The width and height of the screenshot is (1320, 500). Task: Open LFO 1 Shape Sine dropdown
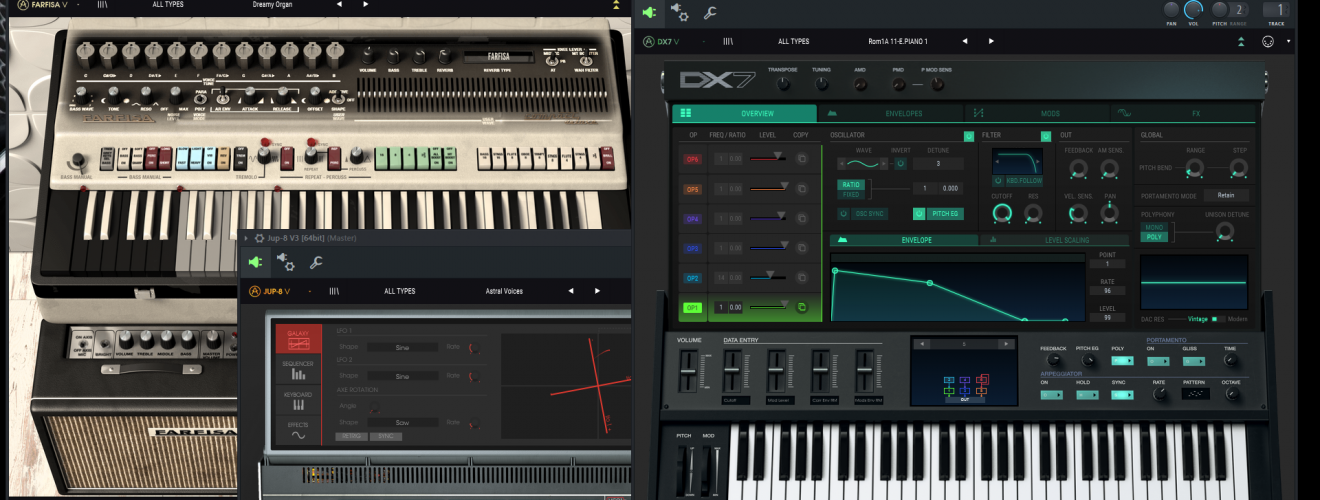click(x=401, y=347)
